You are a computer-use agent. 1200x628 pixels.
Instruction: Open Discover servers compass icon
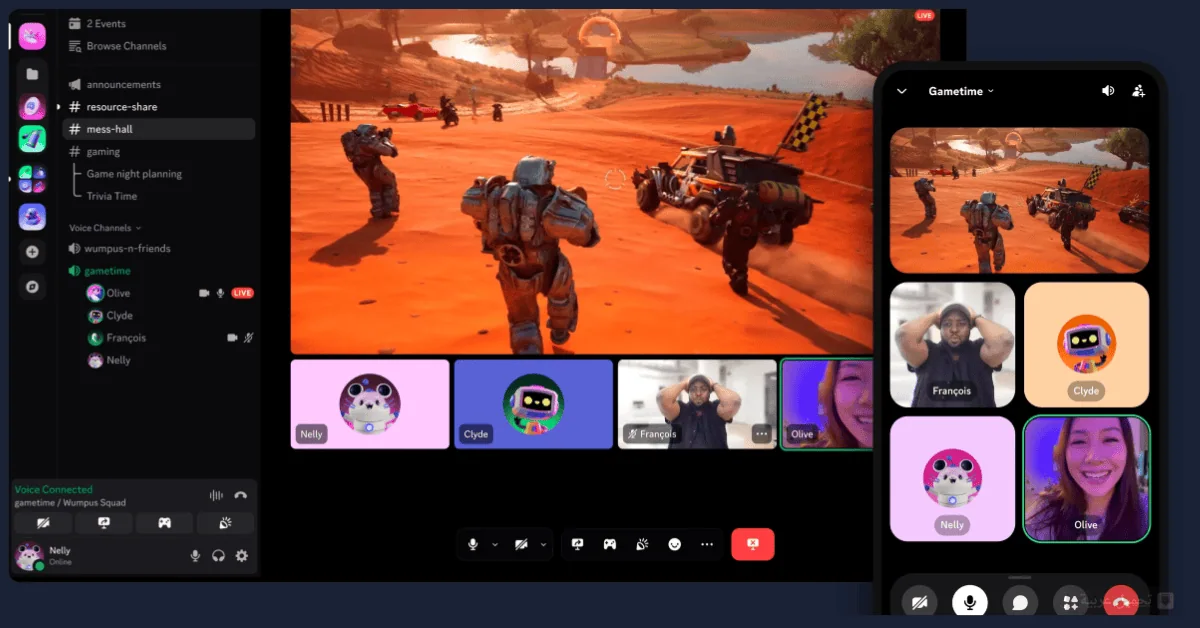point(32,287)
